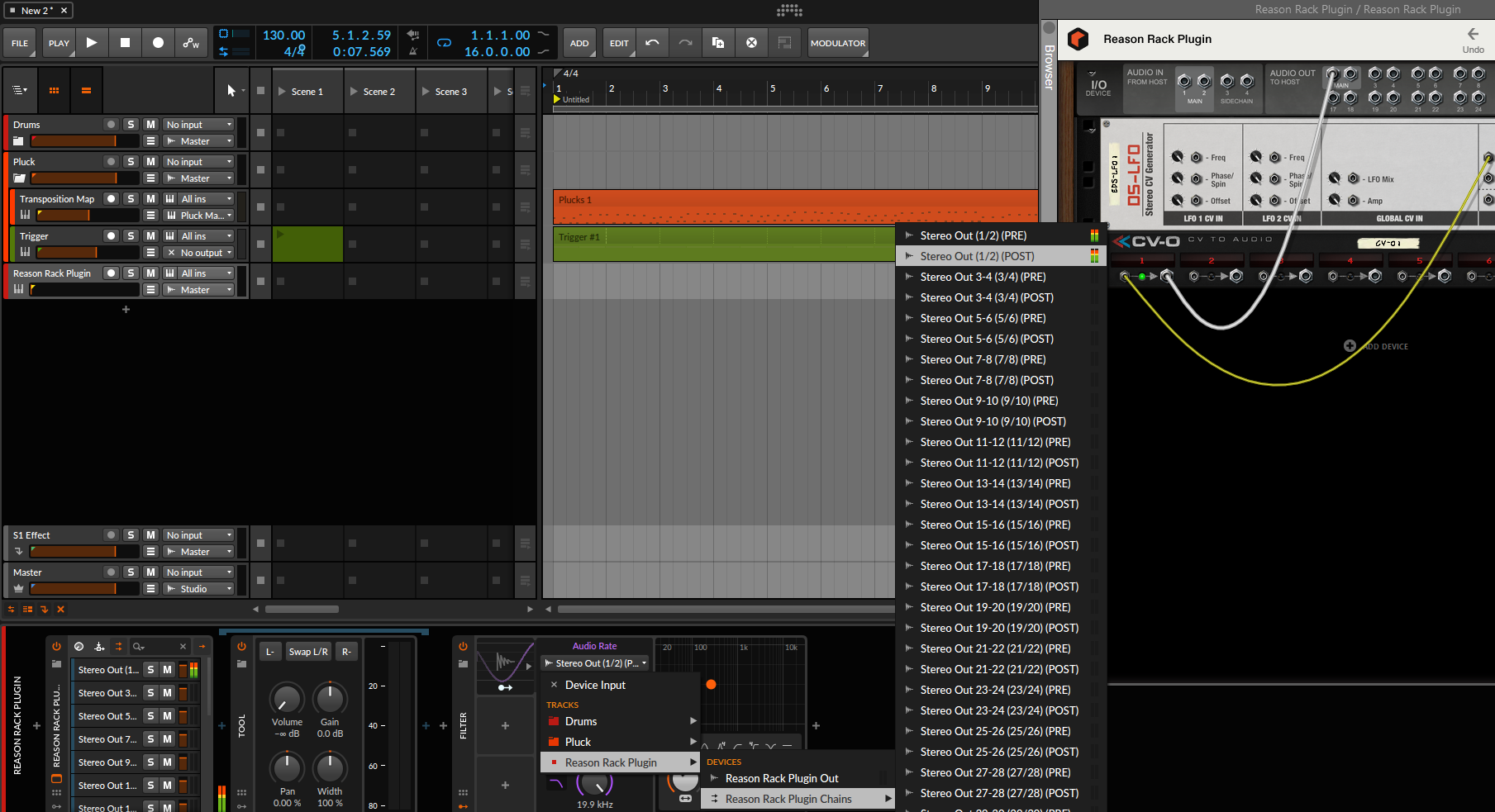Screen dimensions: 1495x812
Task: Choose Device Input from source menu
Action: 620,685
